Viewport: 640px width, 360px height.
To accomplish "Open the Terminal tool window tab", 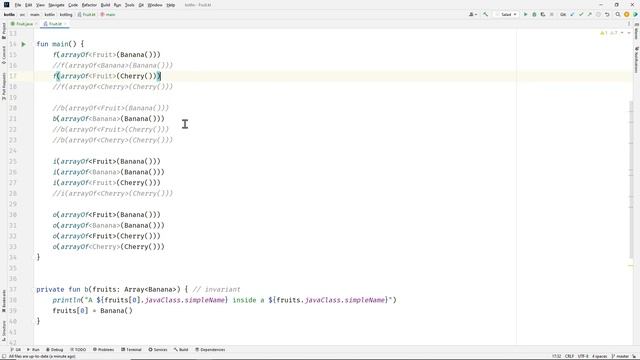I will [131, 350].
